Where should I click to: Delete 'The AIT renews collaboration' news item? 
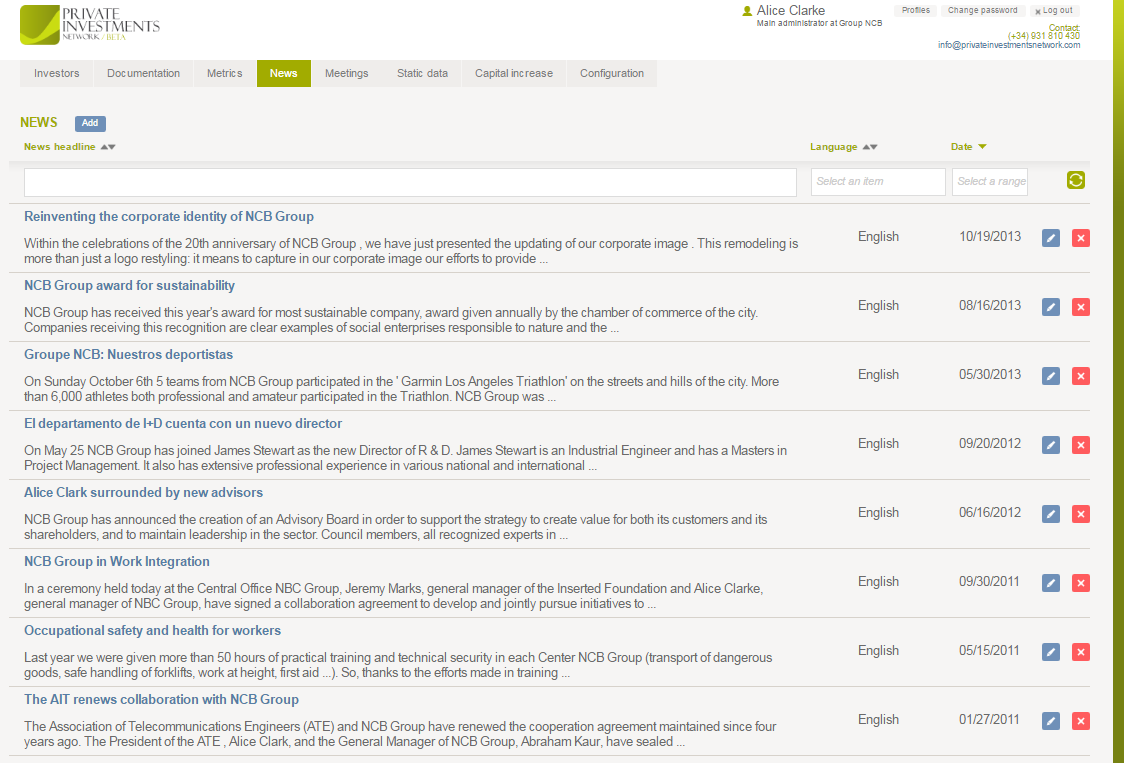point(1080,721)
